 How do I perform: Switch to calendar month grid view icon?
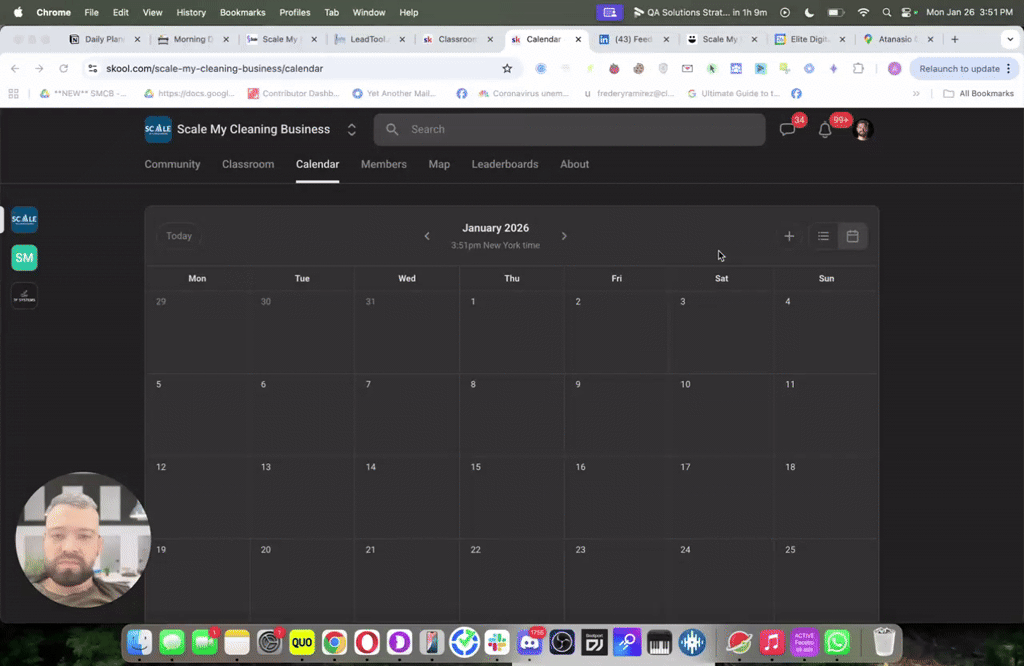pos(852,236)
